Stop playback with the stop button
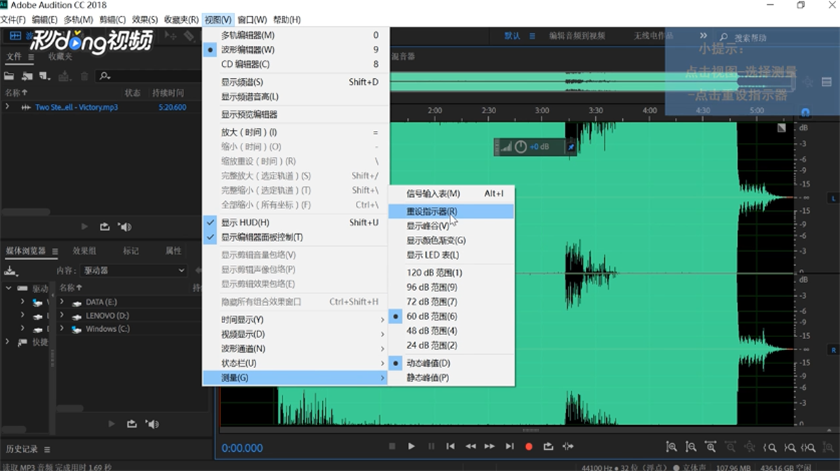Screen dimensions: 840x471 [x=392, y=446]
